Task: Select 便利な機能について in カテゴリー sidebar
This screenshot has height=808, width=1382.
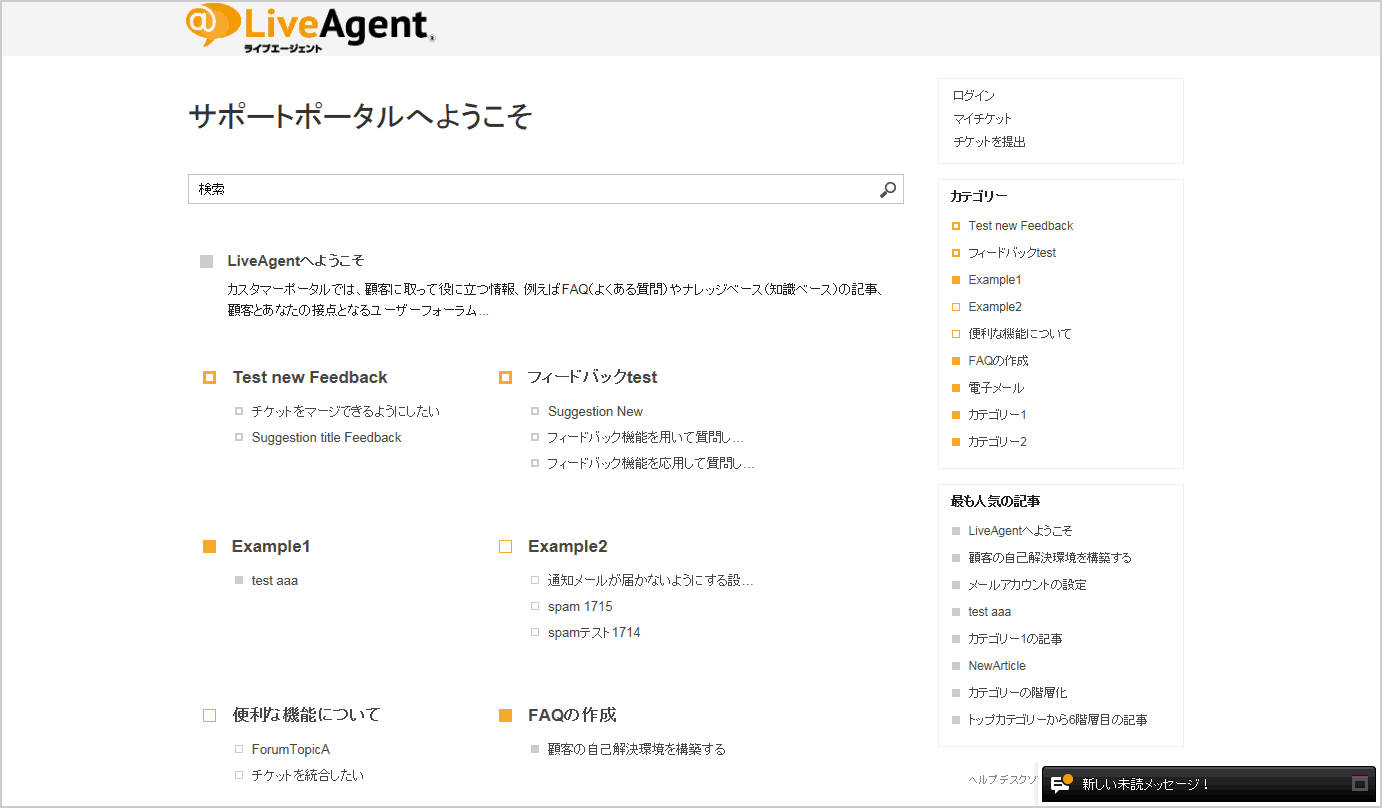Action: click(x=1019, y=334)
